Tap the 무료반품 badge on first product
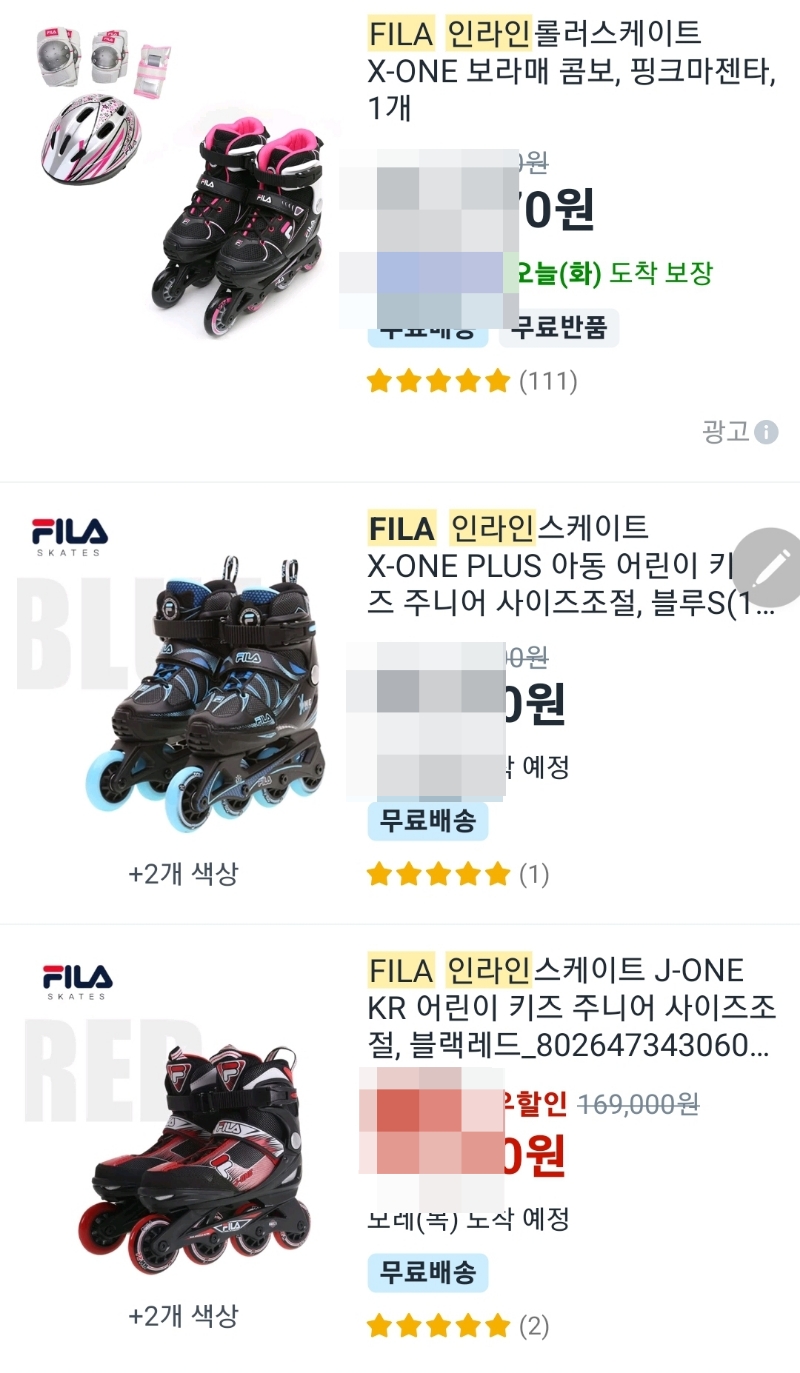The image size is (800, 1373). coord(559,328)
